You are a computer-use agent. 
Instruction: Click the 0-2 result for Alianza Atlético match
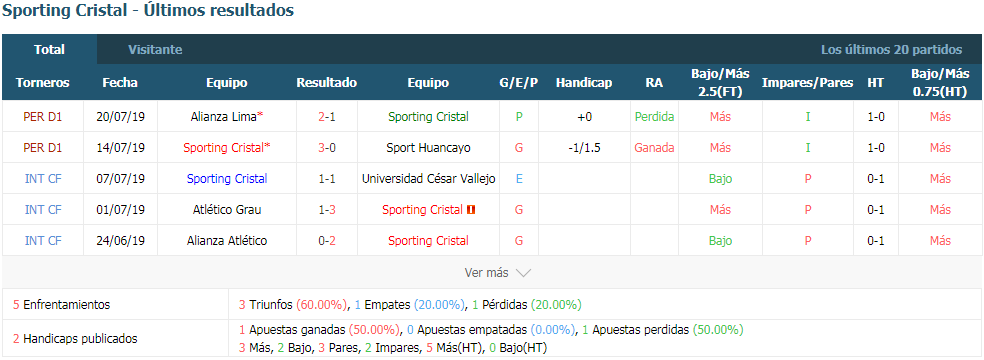[326, 241]
